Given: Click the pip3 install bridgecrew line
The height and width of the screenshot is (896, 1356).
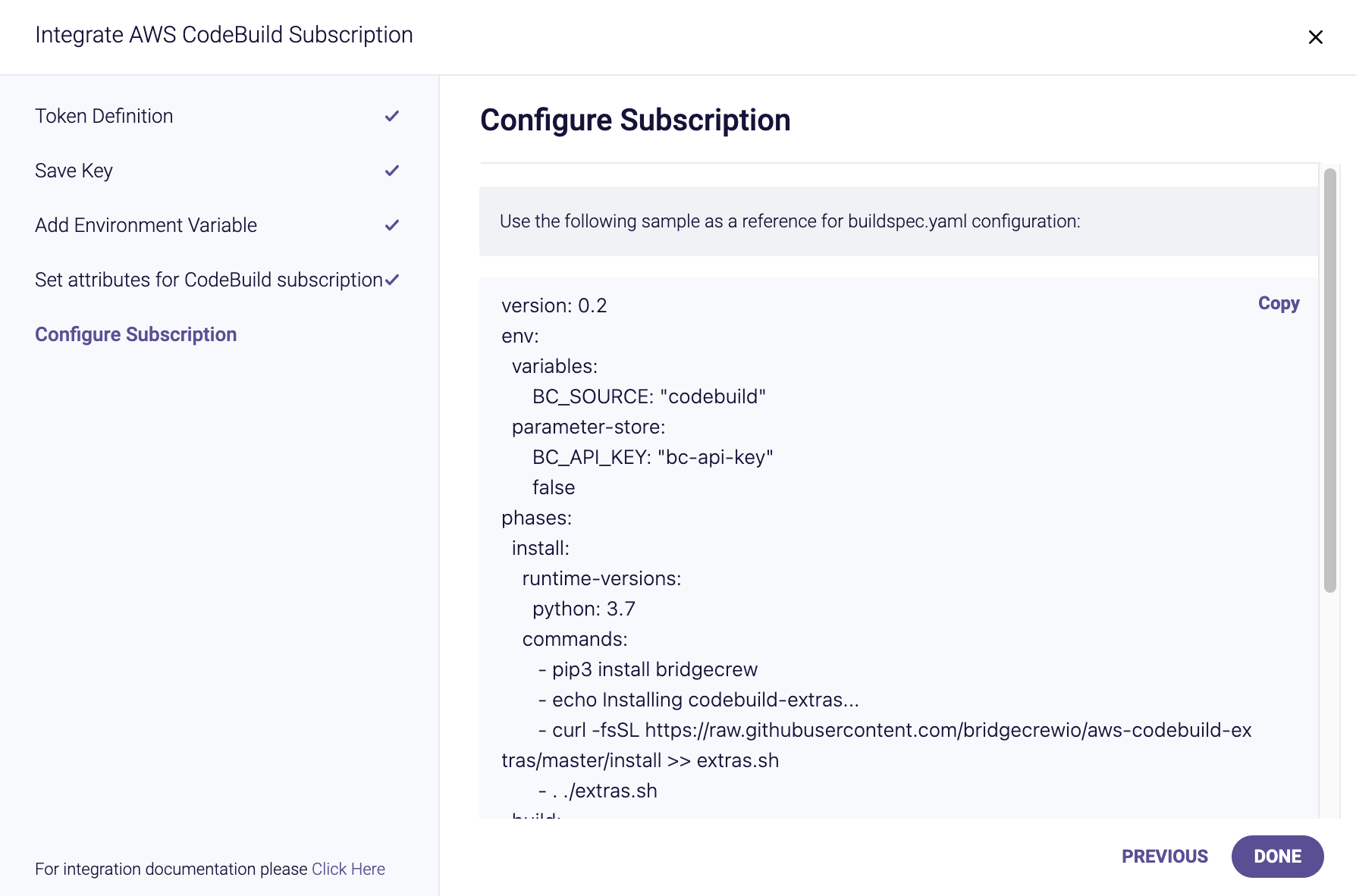Looking at the screenshot, I should (648, 669).
